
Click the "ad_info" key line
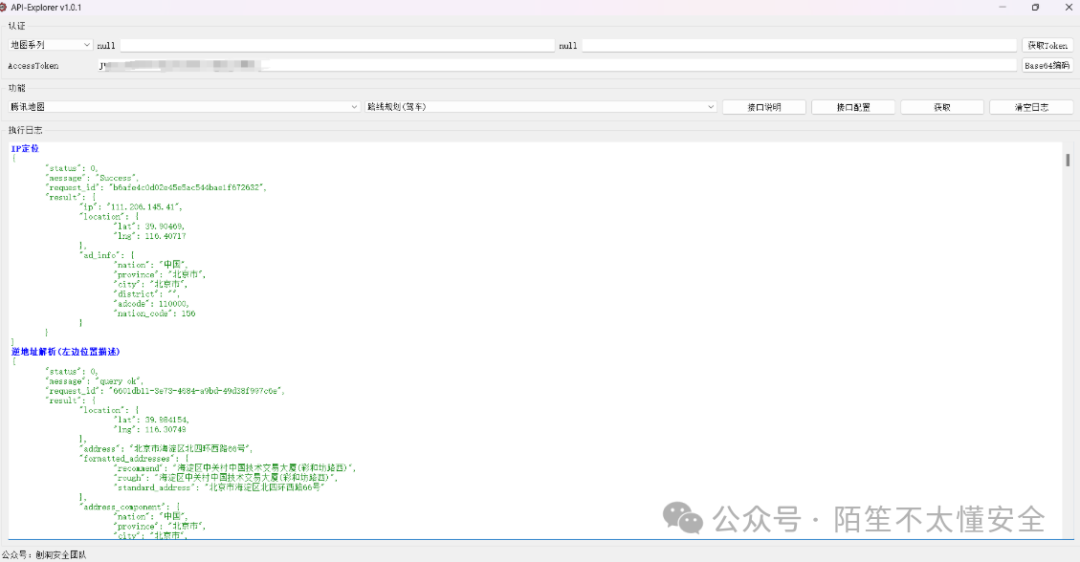click(107, 255)
